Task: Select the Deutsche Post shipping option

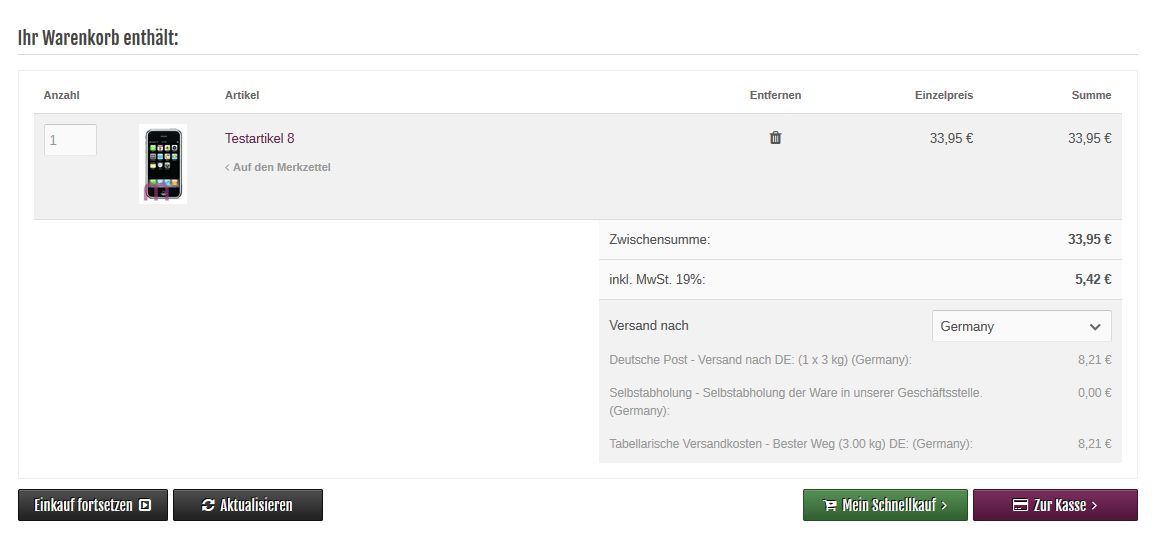Action: click(760, 360)
